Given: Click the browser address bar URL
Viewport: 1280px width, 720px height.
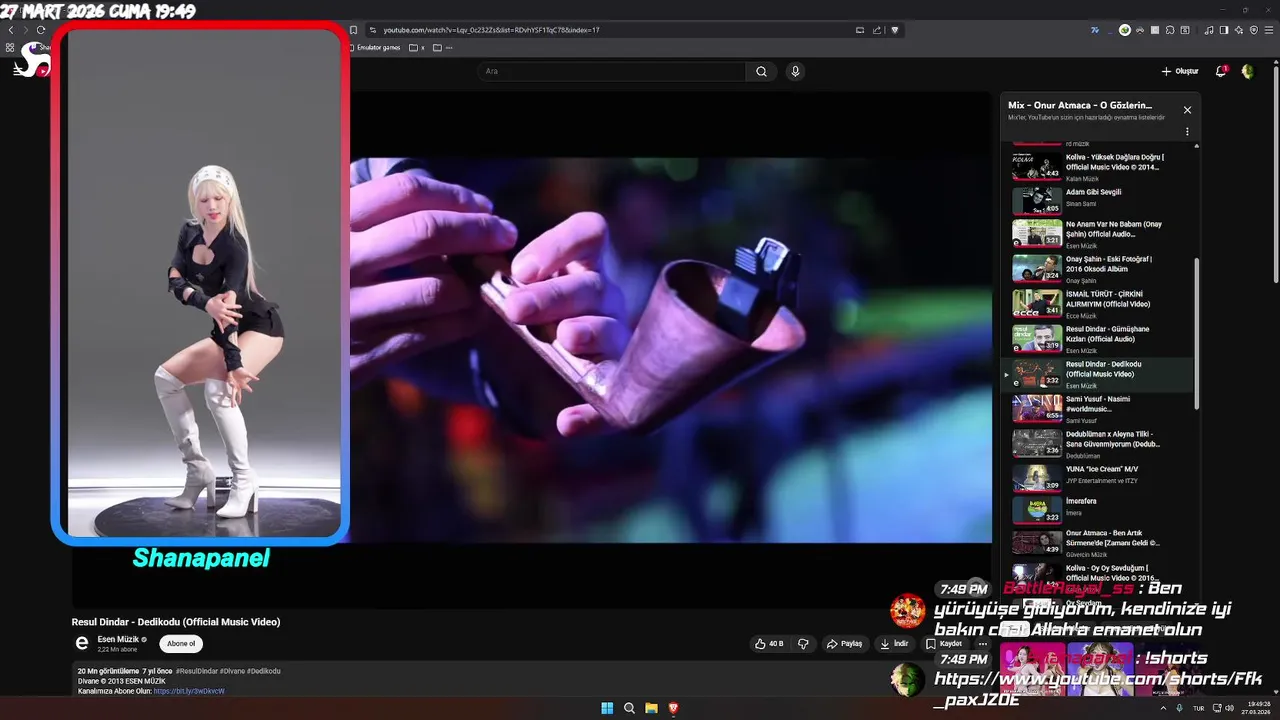Looking at the screenshot, I should click(490, 30).
